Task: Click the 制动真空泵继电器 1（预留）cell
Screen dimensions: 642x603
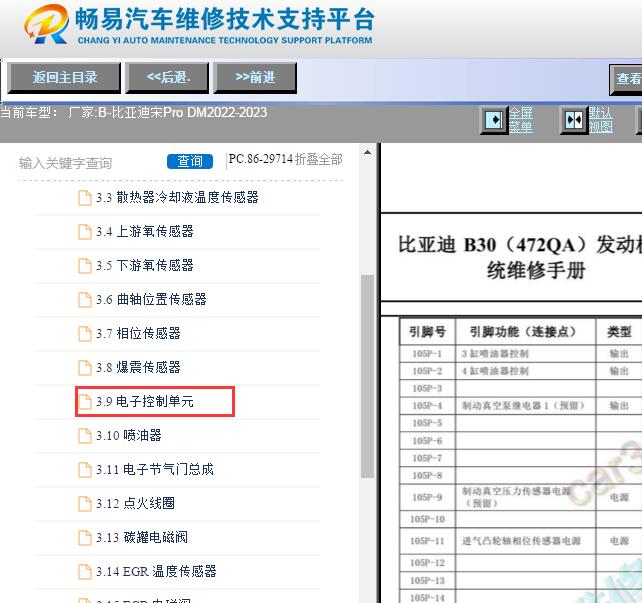Action: click(x=525, y=406)
